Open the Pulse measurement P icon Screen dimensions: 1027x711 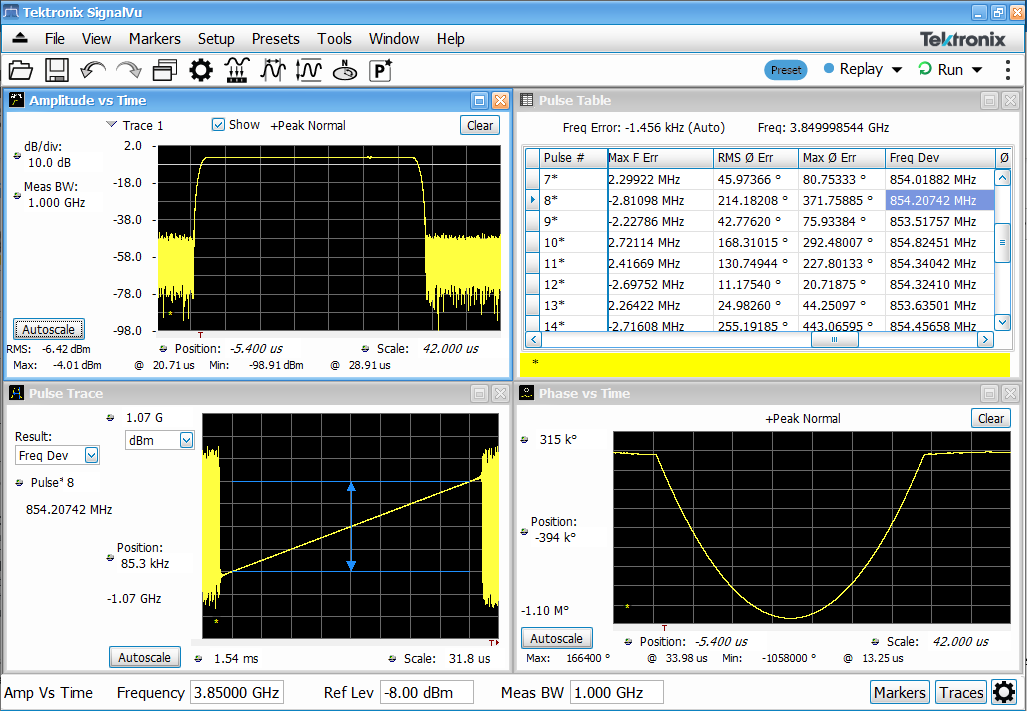pyautogui.click(x=379, y=69)
